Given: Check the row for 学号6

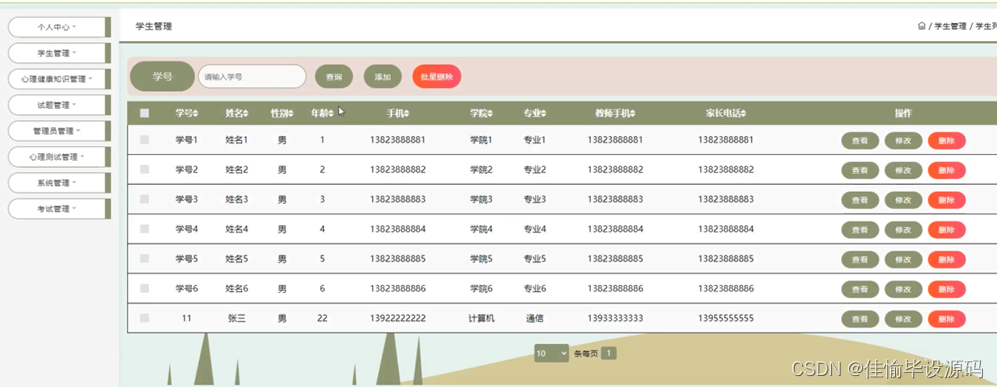Looking at the screenshot, I should click(x=144, y=288).
